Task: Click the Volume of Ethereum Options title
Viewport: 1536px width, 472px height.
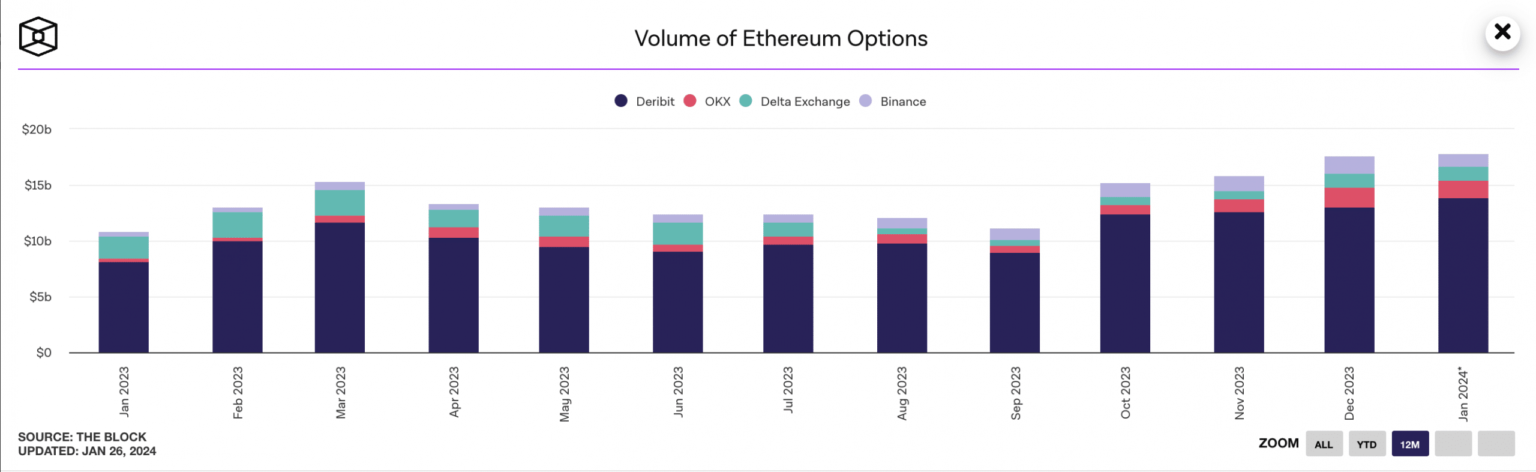Action: 781,39
